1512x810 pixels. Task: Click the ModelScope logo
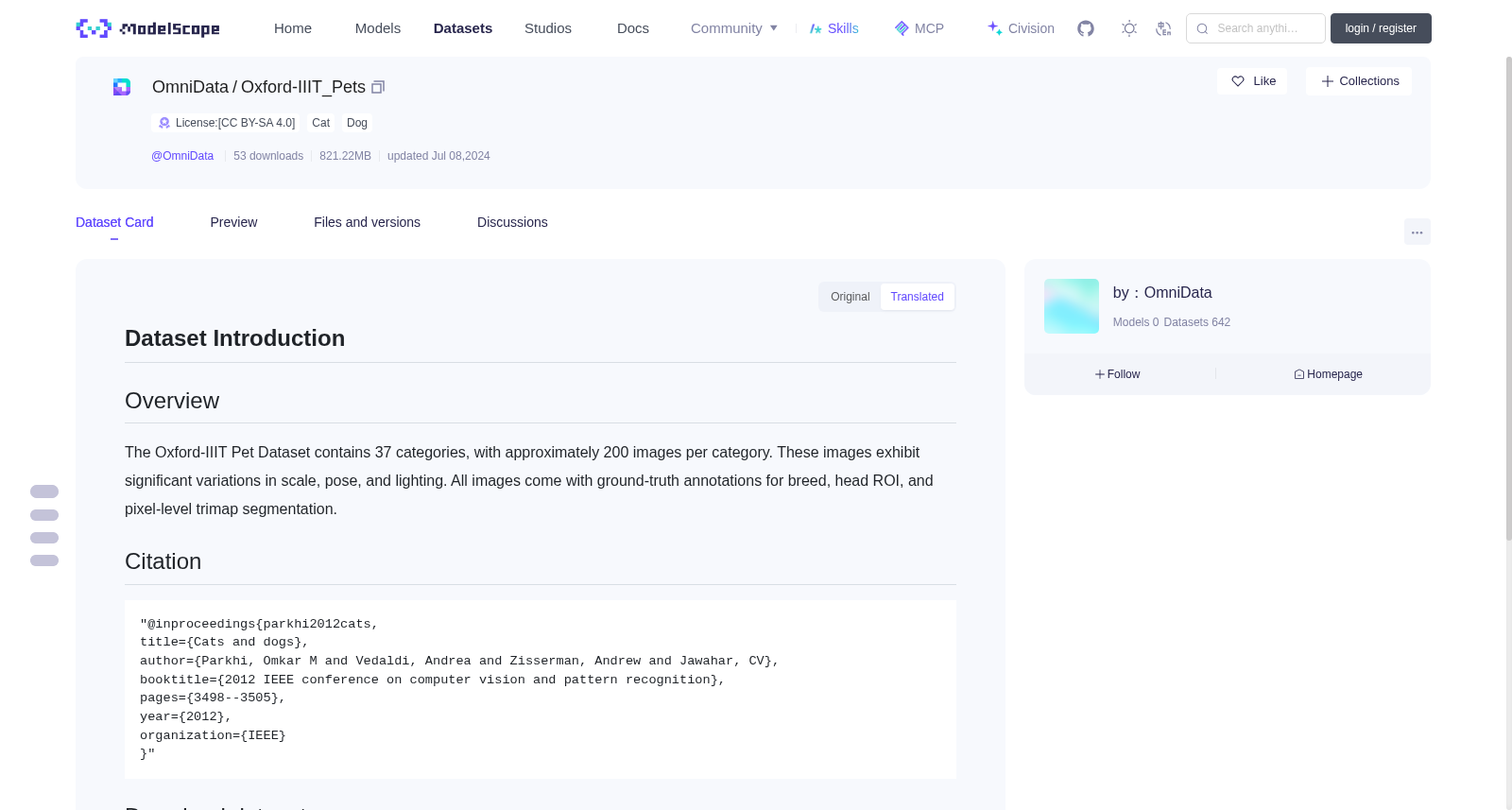click(x=147, y=28)
